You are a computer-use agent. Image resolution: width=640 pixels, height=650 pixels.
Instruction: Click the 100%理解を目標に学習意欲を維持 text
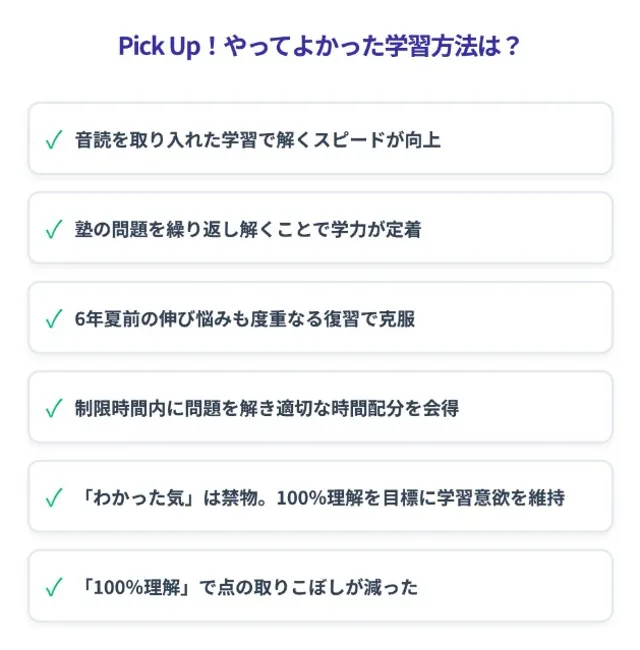(420, 498)
